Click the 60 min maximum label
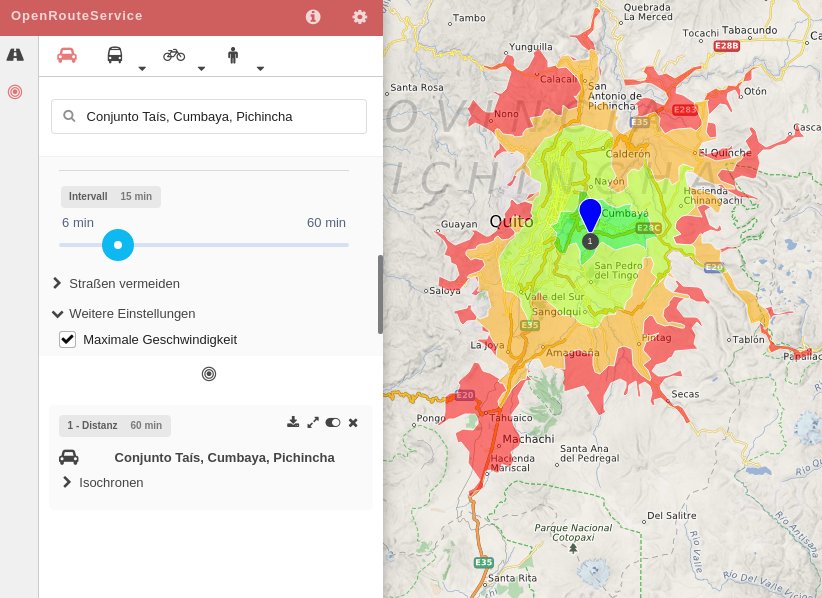 (326, 223)
